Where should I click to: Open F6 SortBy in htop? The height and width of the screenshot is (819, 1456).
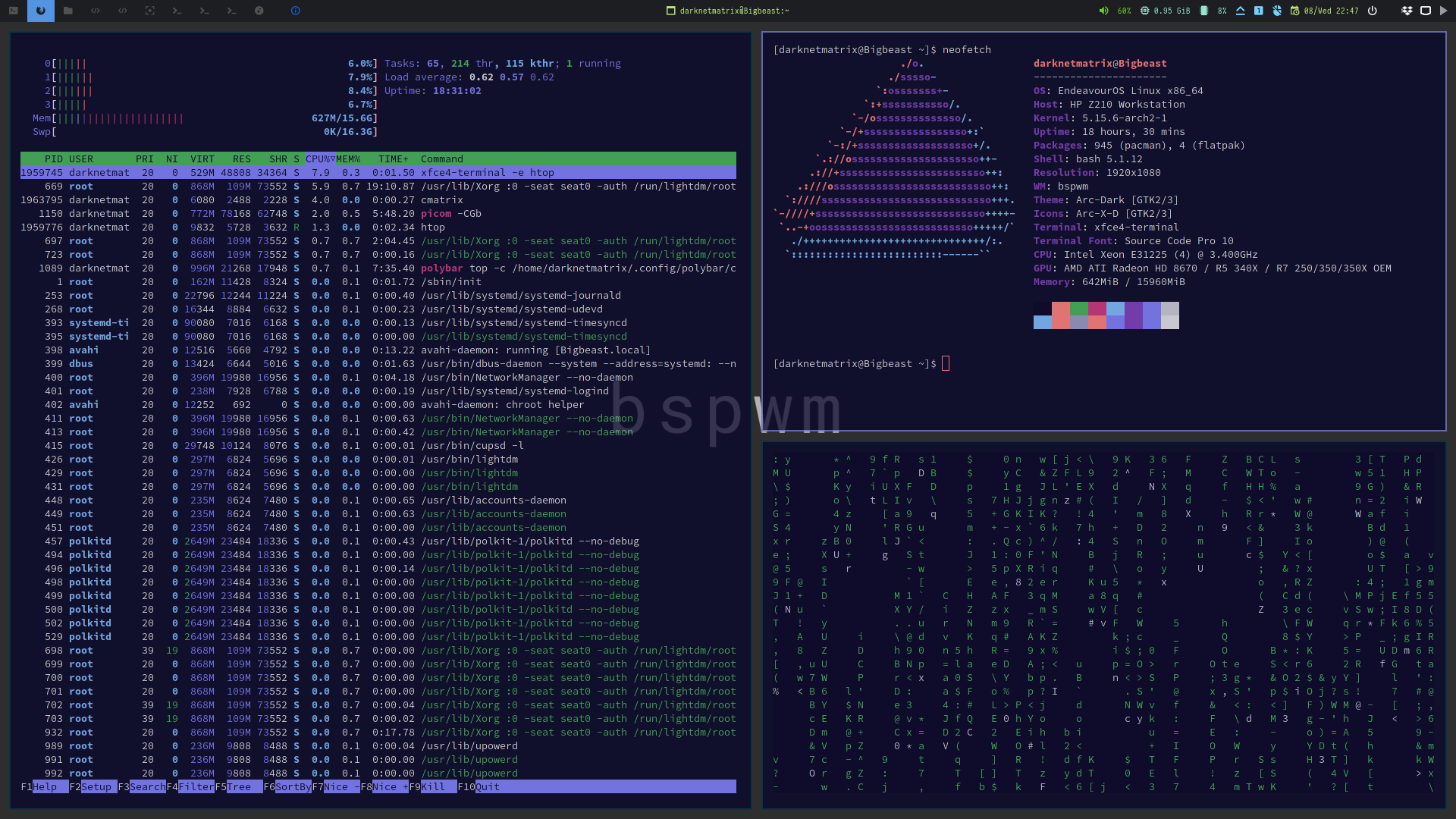[287, 786]
